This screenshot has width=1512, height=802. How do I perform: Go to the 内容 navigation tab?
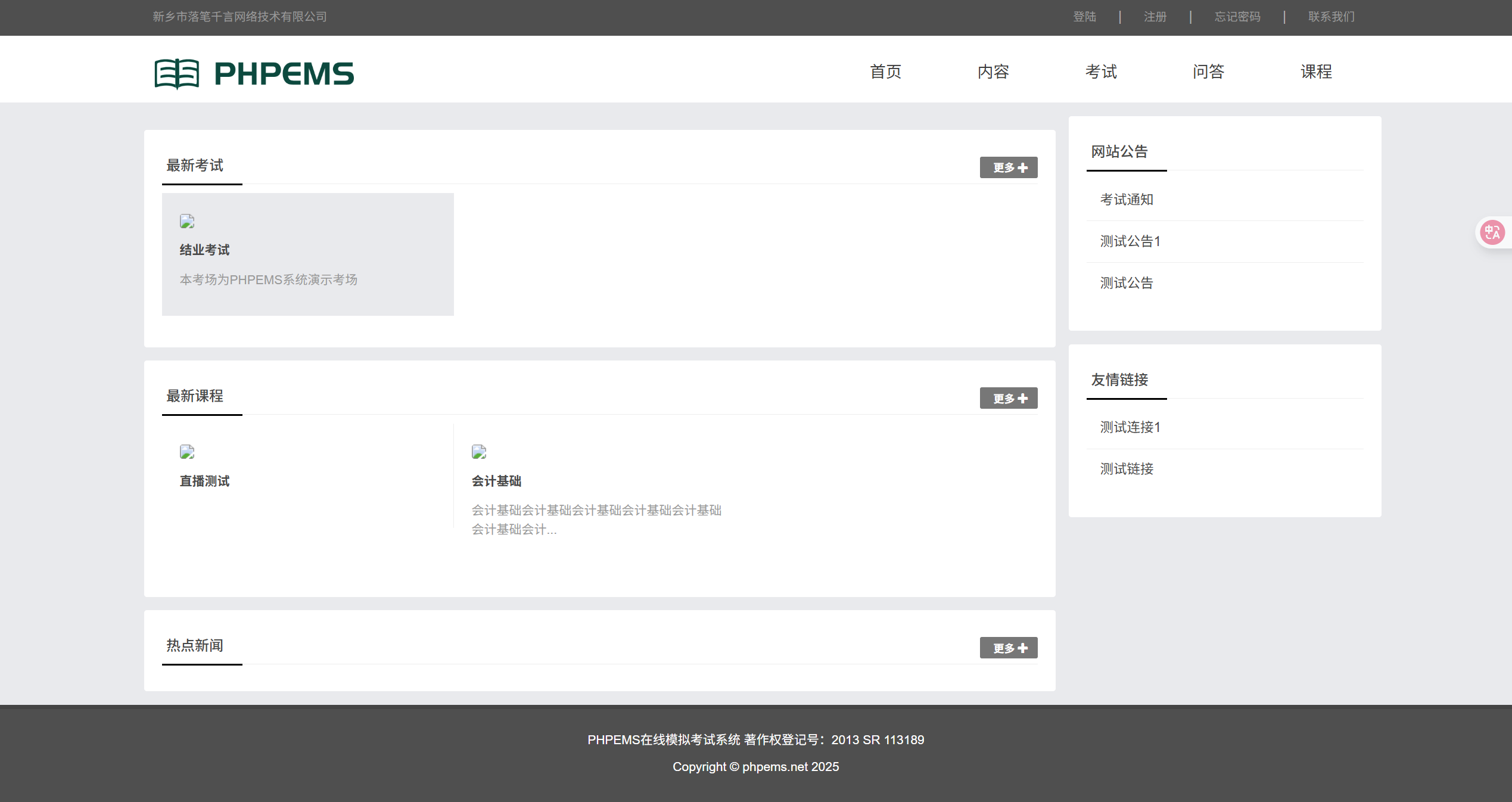tap(993, 72)
